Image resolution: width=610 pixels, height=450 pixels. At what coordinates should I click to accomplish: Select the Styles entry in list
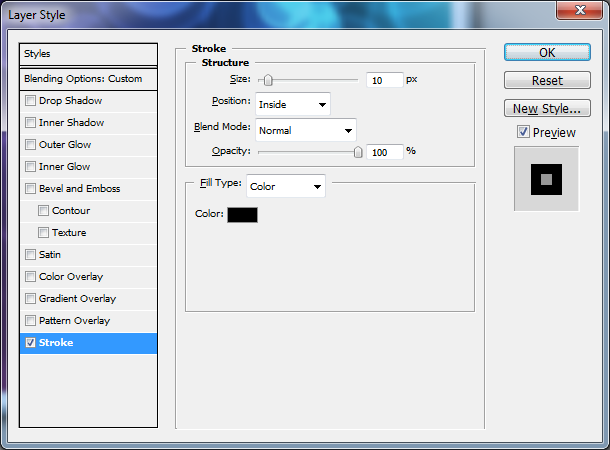coord(88,54)
